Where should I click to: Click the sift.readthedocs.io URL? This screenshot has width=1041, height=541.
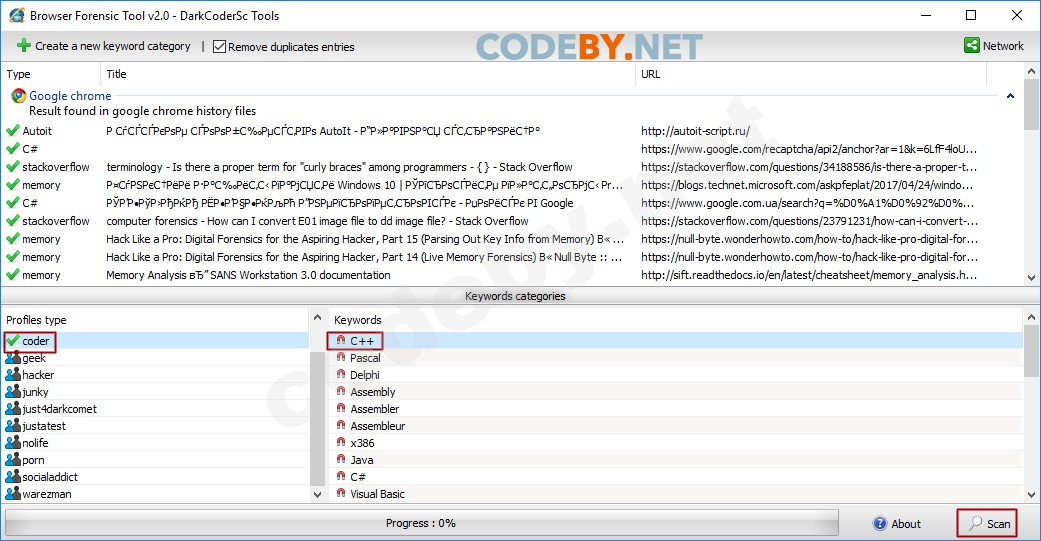tap(809, 275)
